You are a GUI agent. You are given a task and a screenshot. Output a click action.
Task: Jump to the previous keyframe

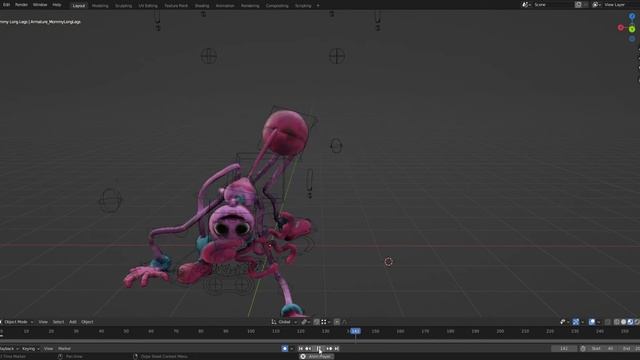tap(308, 349)
